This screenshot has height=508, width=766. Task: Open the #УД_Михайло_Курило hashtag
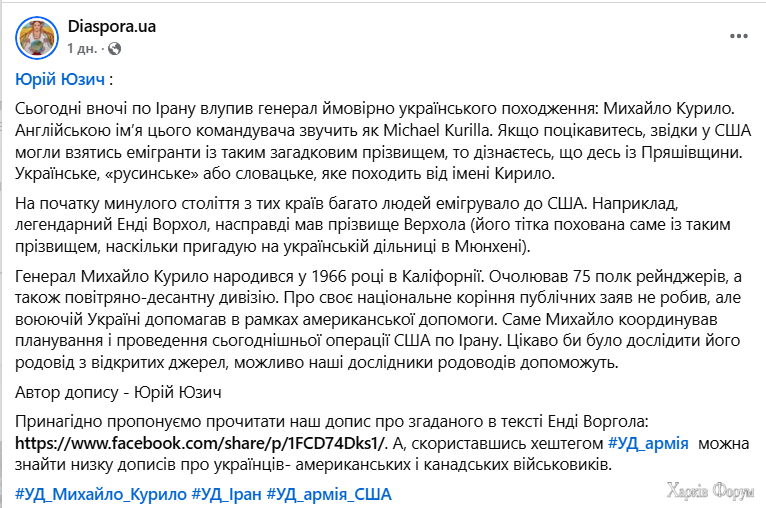click(x=101, y=494)
